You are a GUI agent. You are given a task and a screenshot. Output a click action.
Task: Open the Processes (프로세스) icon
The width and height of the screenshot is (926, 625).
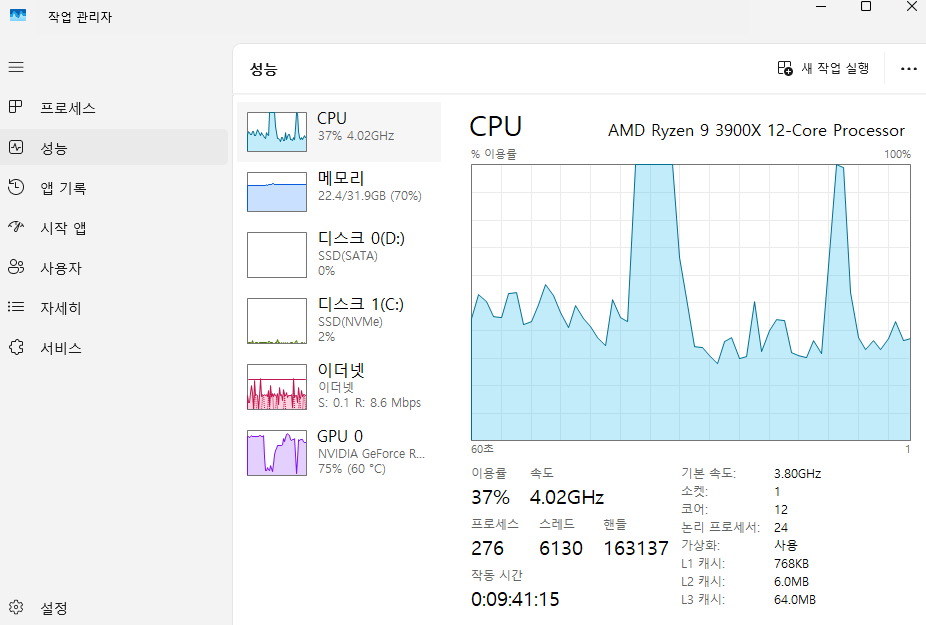tap(16, 107)
